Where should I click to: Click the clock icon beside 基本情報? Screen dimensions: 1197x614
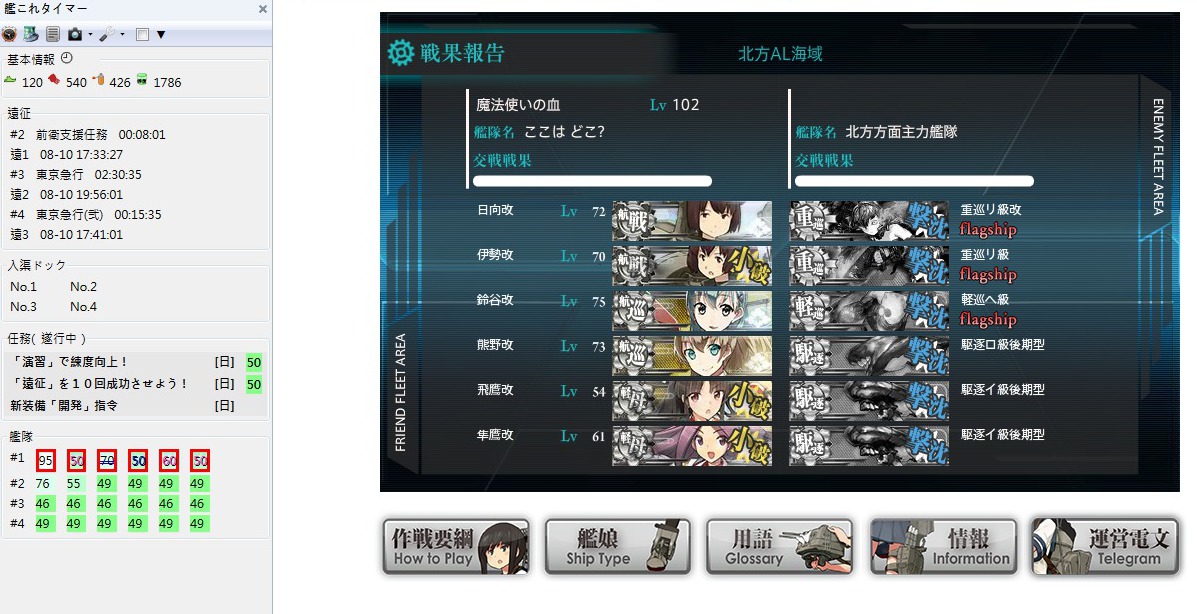point(66,58)
